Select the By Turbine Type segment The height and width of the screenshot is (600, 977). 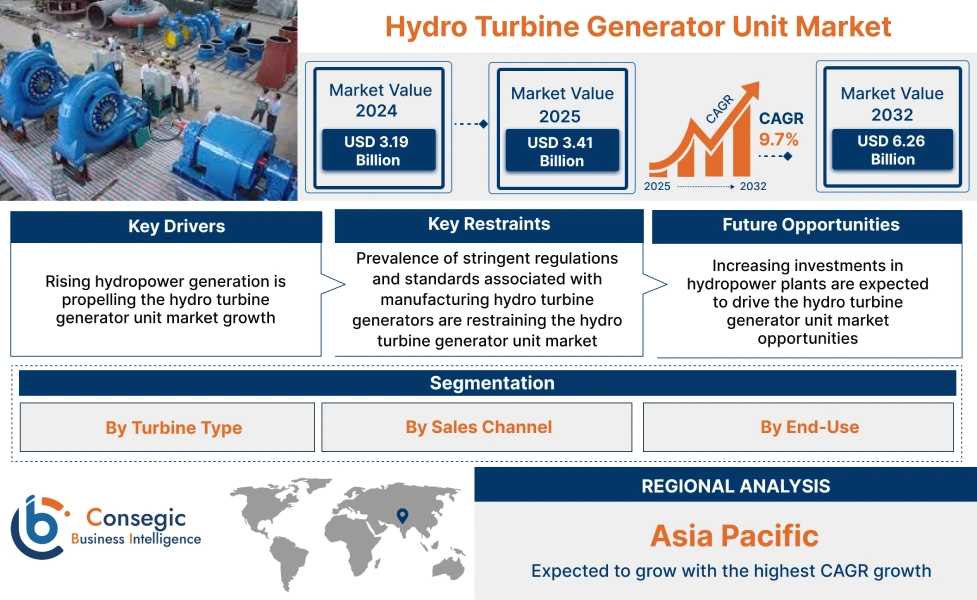point(174,427)
